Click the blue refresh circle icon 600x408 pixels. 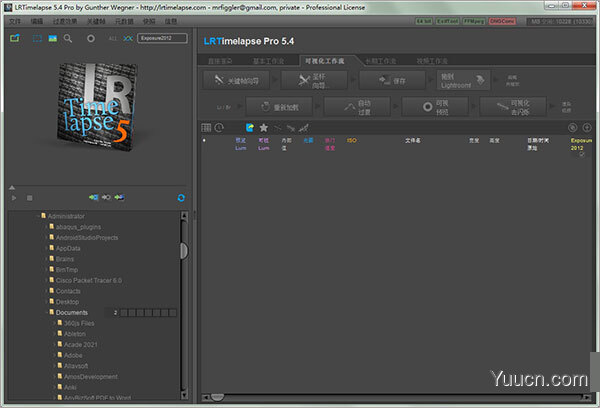coord(181,197)
